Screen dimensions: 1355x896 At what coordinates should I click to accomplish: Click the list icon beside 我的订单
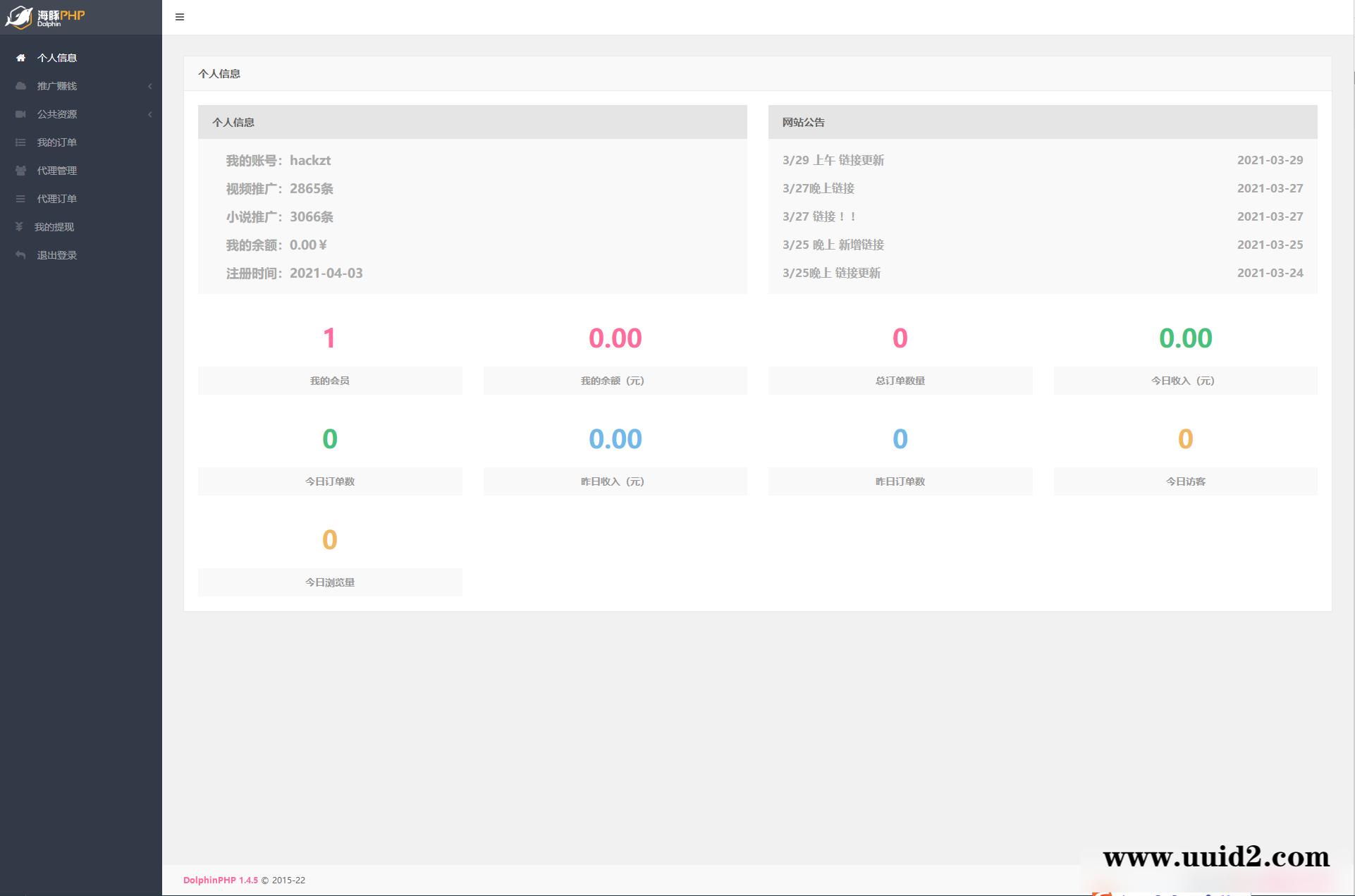20,142
